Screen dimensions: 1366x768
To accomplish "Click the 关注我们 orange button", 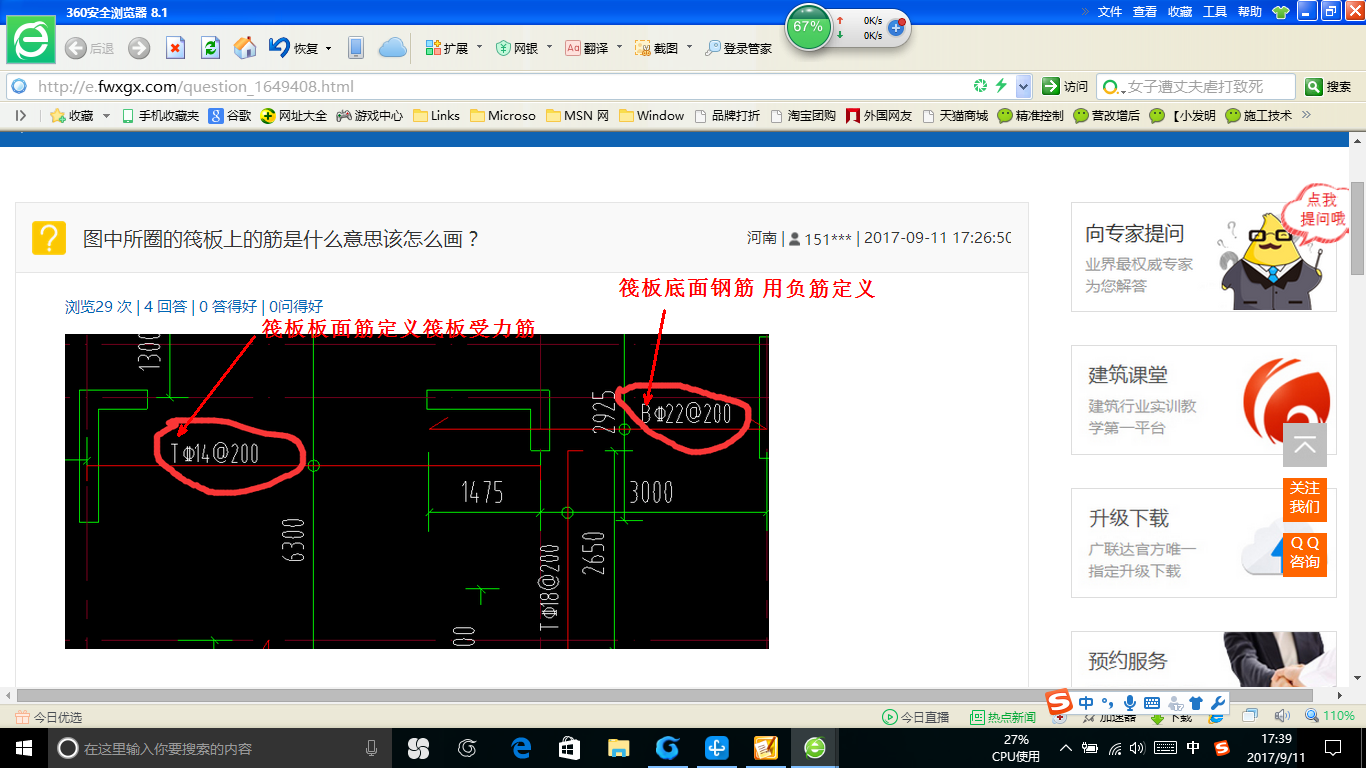I will click(1305, 498).
